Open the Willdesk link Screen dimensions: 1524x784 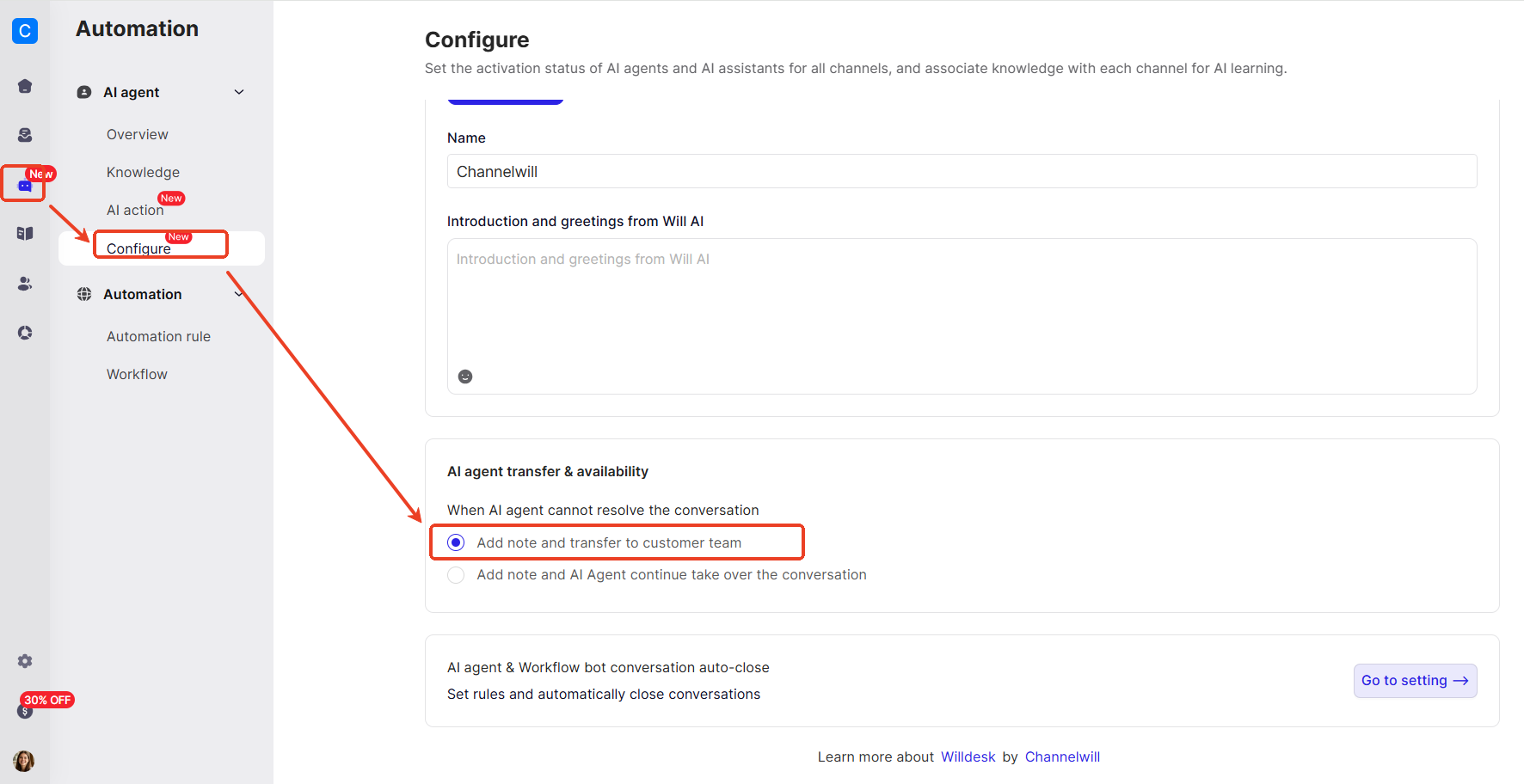pos(968,756)
